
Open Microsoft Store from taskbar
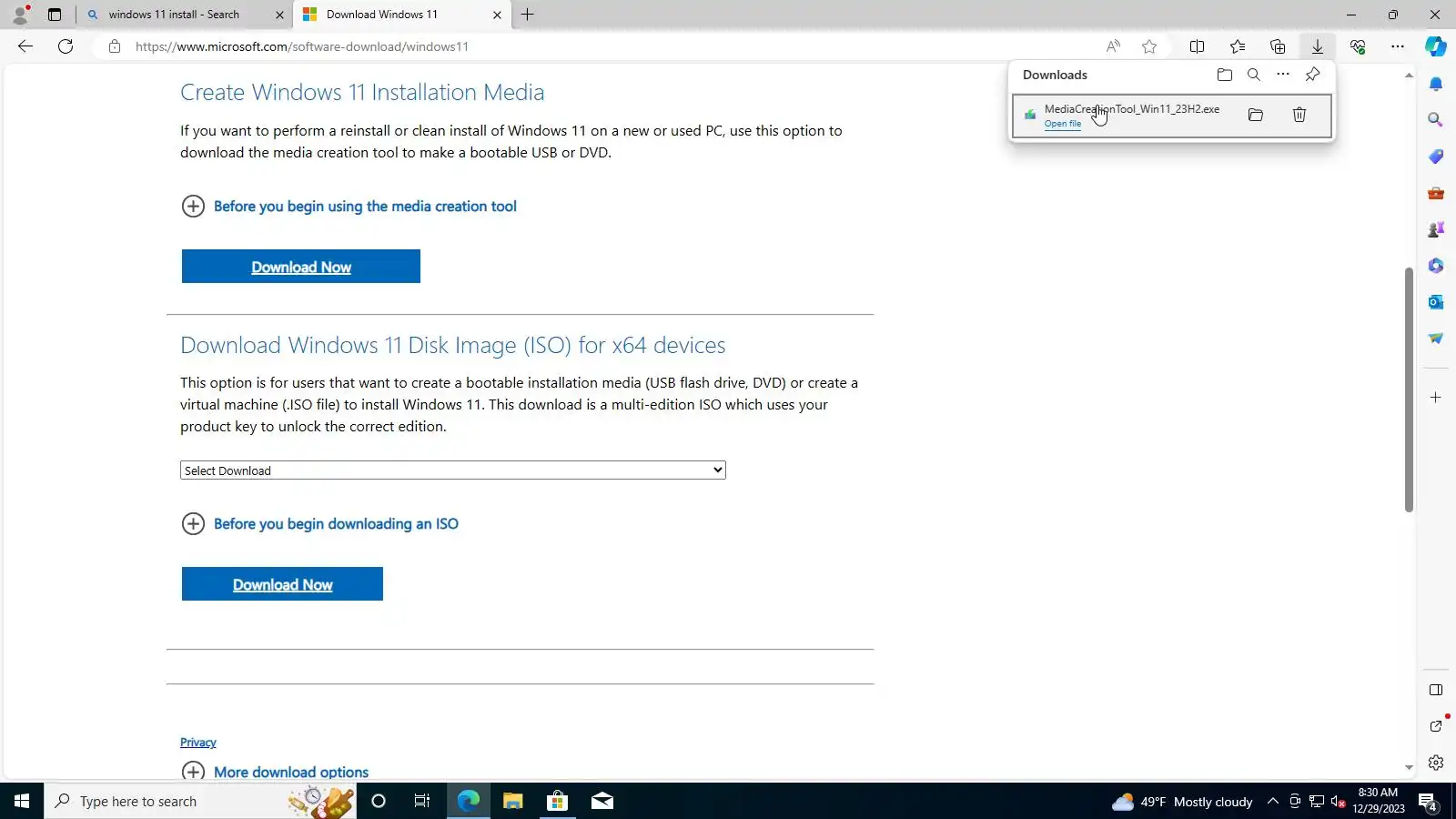pyautogui.click(x=558, y=802)
